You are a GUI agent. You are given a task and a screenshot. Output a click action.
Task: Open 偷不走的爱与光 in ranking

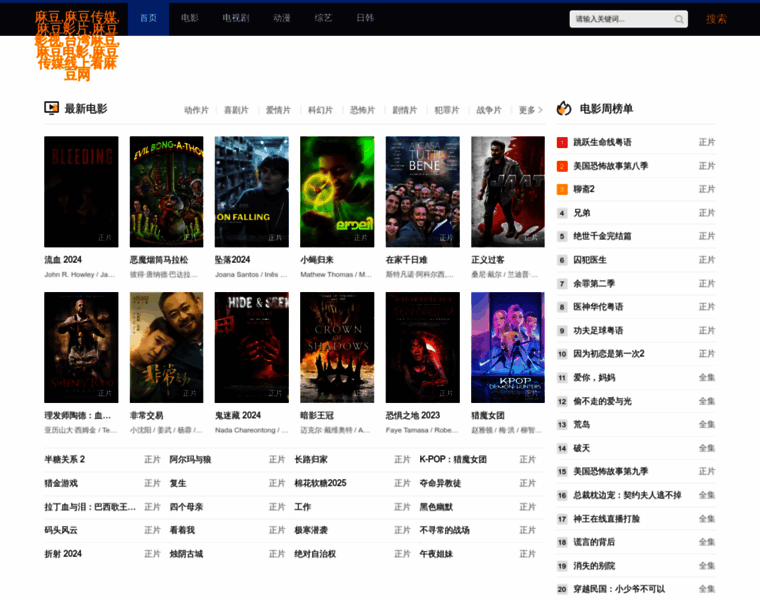602,401
